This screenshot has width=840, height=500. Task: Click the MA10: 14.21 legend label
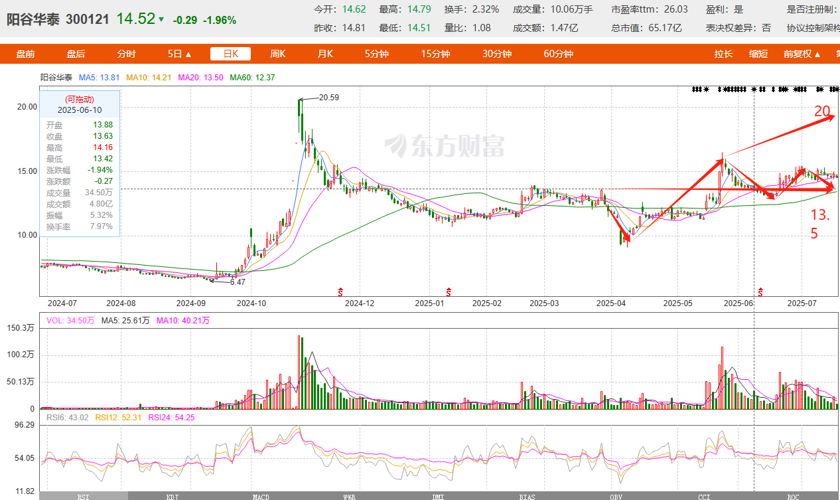[x=148, y=77]
